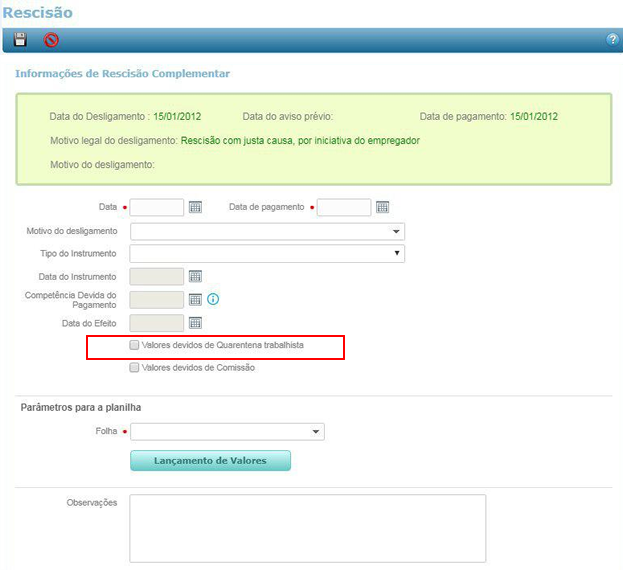Open calendar for Competência Devida do Pagamento
Screen dimensions: 623x570
[196, 299]
